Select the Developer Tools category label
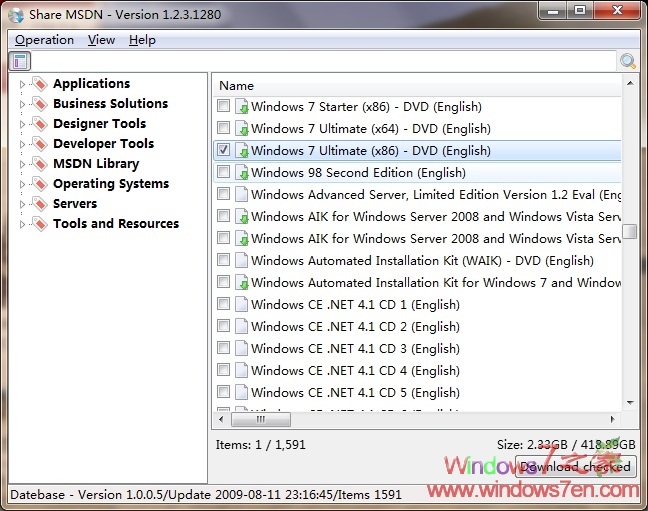The image size is (648, 511). coord(103,143)
